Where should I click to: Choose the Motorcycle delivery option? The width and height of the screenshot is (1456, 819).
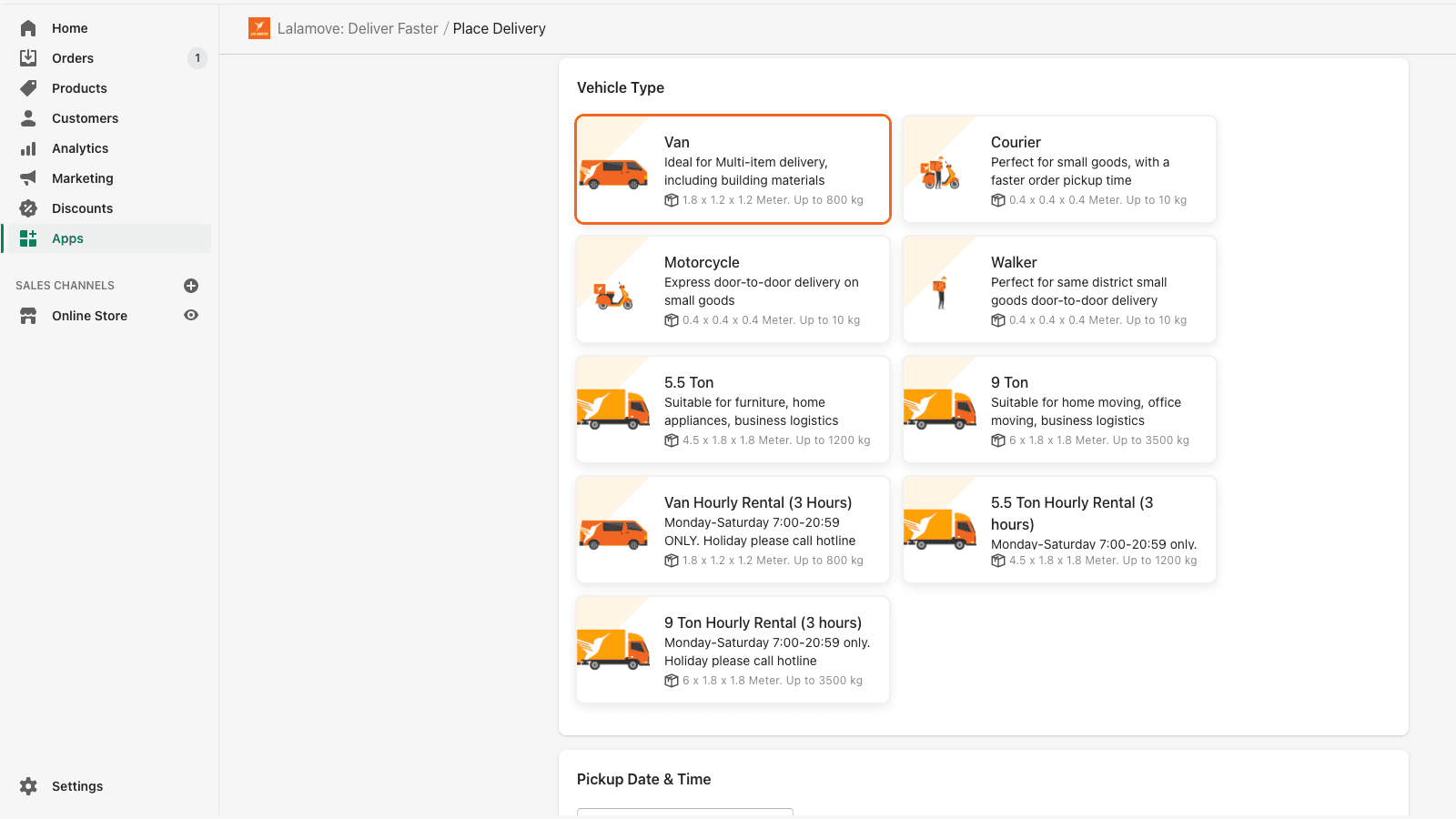pyautogui.click(x=733, y=289)
